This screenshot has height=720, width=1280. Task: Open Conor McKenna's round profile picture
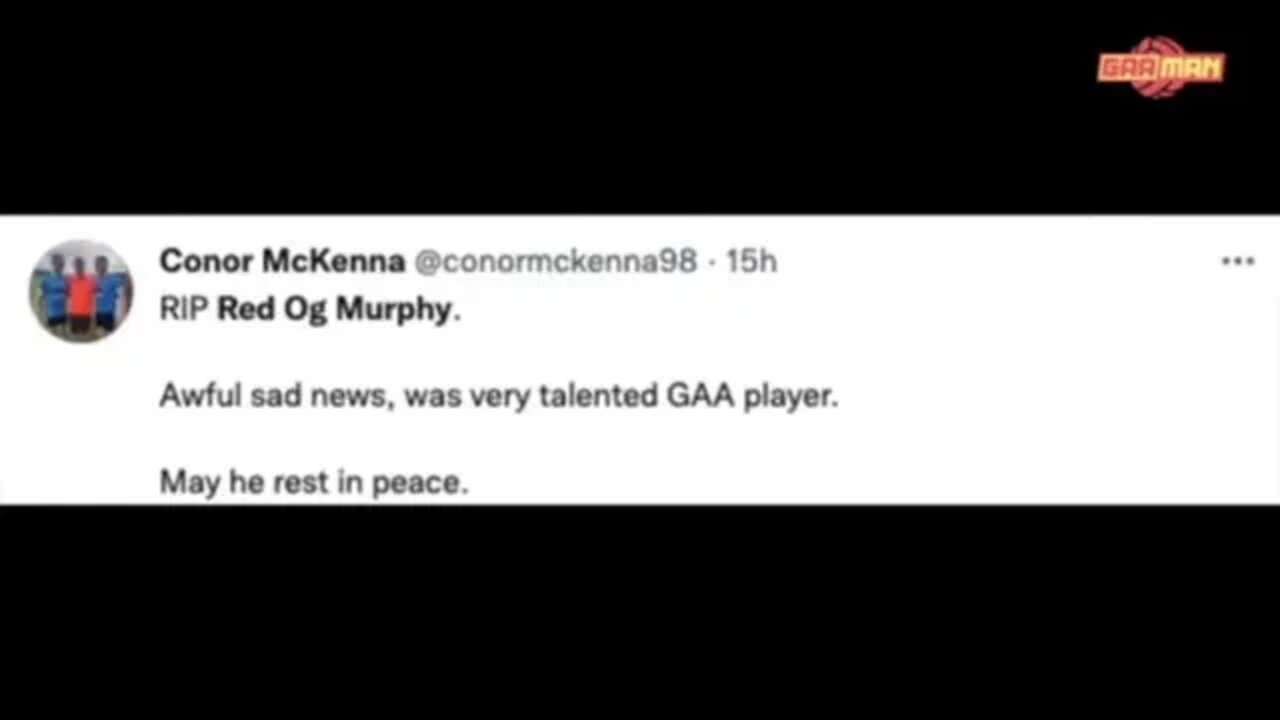(x=81, y=290)
